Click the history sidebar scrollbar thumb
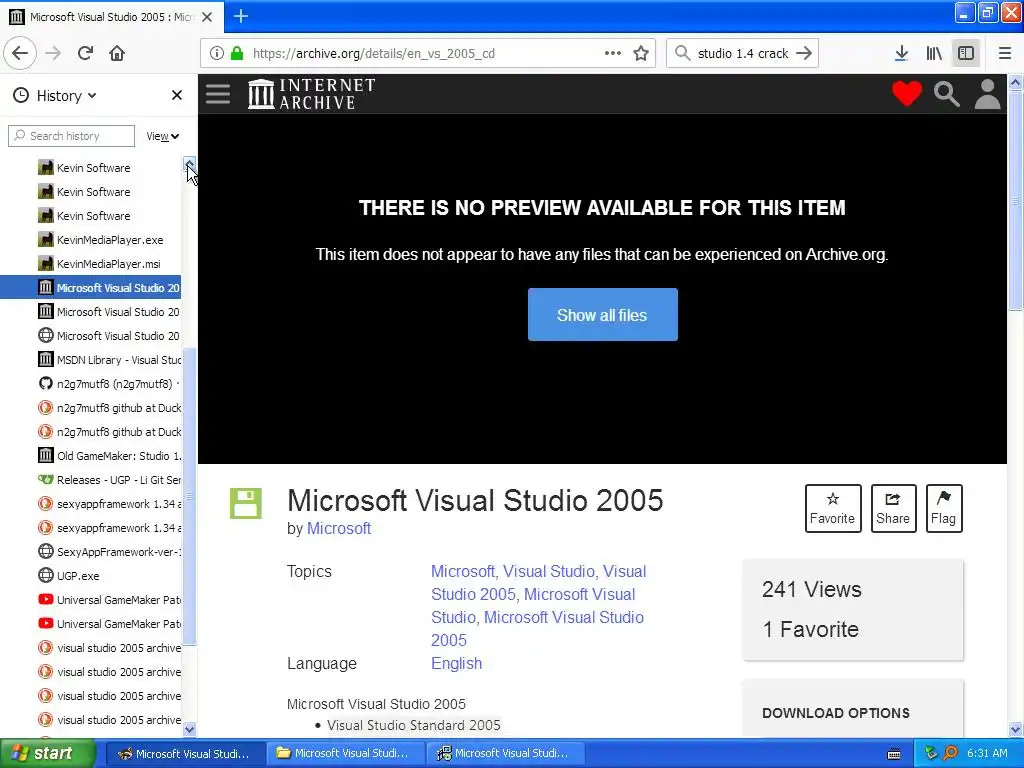Viewport: 1024px width, 768px height. point(189,496)
